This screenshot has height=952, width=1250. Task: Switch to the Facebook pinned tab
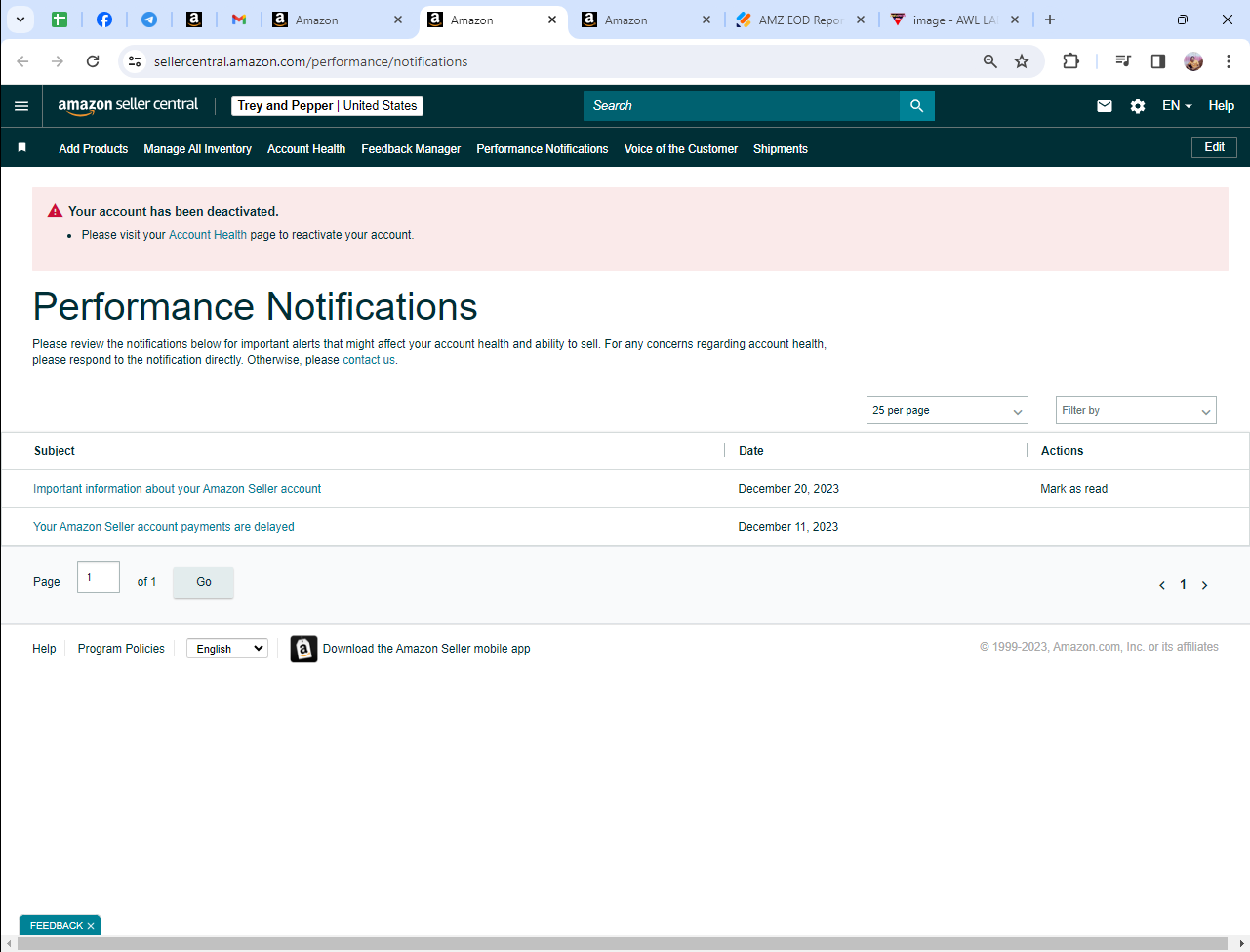tap(104, 20)
